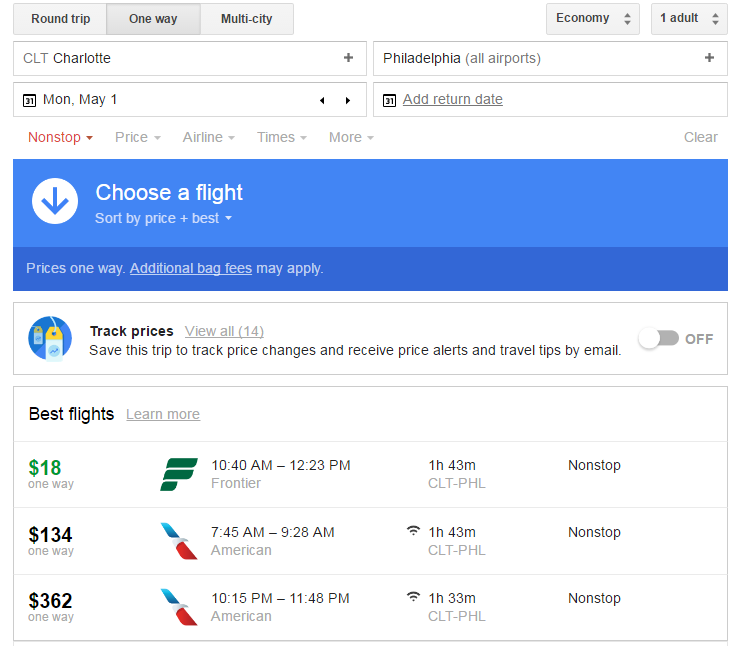Viewport: 733px width, 646px height.
Task: Expand the Price filter dropdown
Action: [138, 137]
